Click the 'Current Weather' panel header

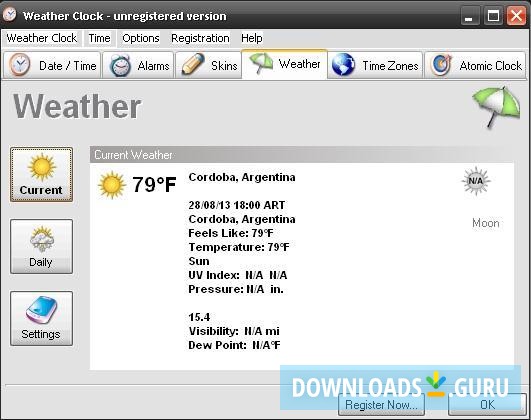click(301, 154)
